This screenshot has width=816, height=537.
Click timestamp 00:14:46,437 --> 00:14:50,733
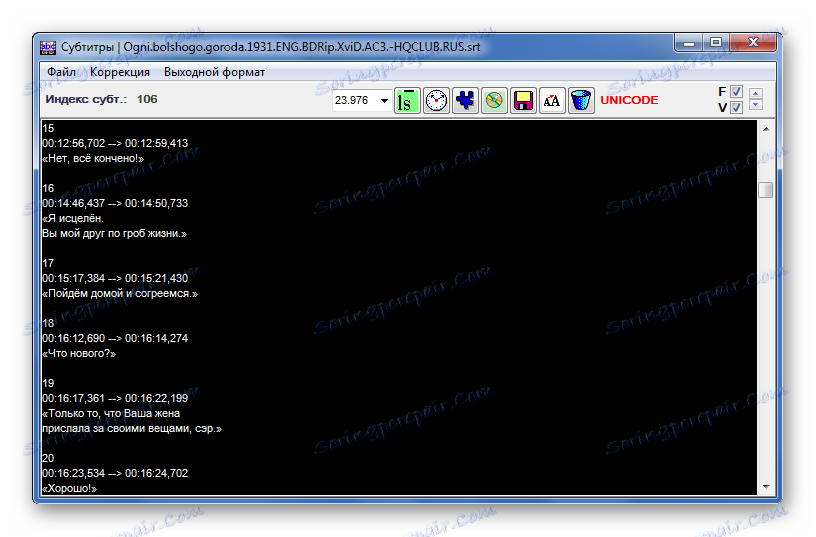pyautogui.click(x=115, y=203)
